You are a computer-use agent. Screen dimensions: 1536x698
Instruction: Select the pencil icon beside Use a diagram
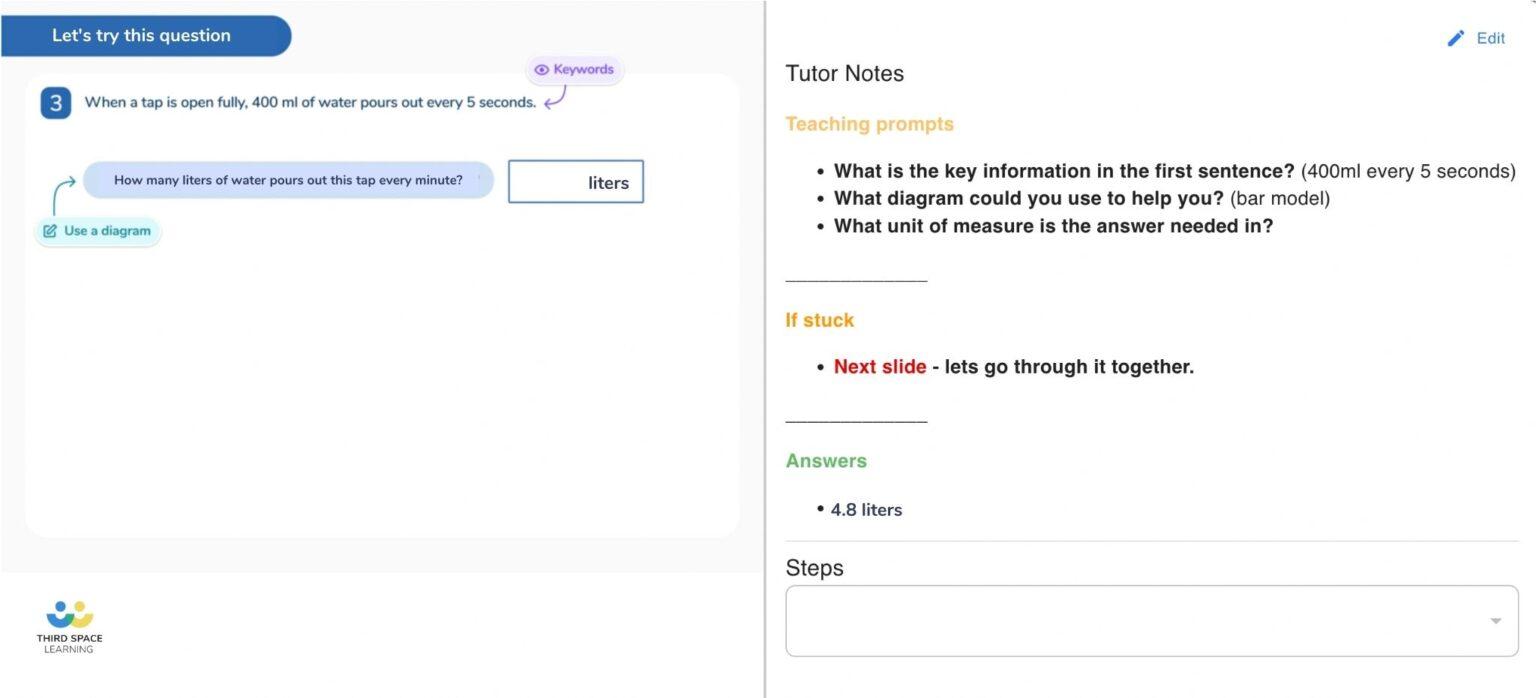tap(51, 230)
